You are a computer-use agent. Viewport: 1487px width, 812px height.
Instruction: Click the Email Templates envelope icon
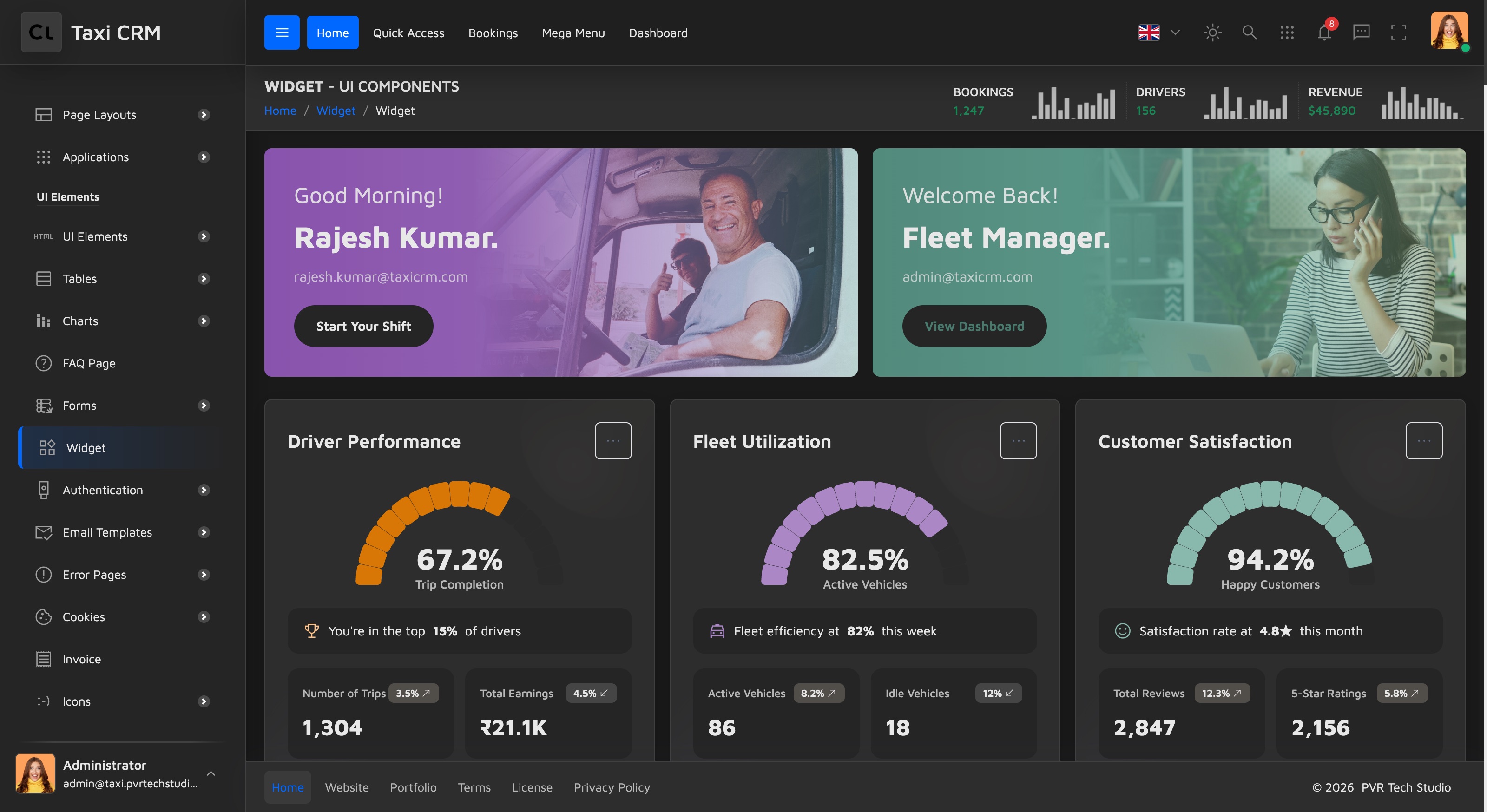click(x=43, y=532)
